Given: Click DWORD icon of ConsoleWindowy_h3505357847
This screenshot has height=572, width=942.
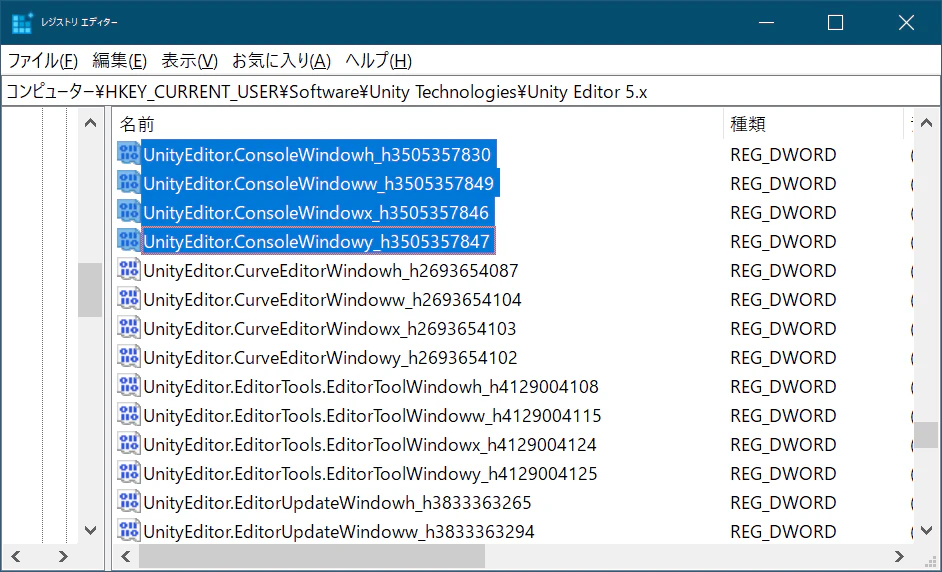Looking at the screenshot, I should (x=129, y=241).
